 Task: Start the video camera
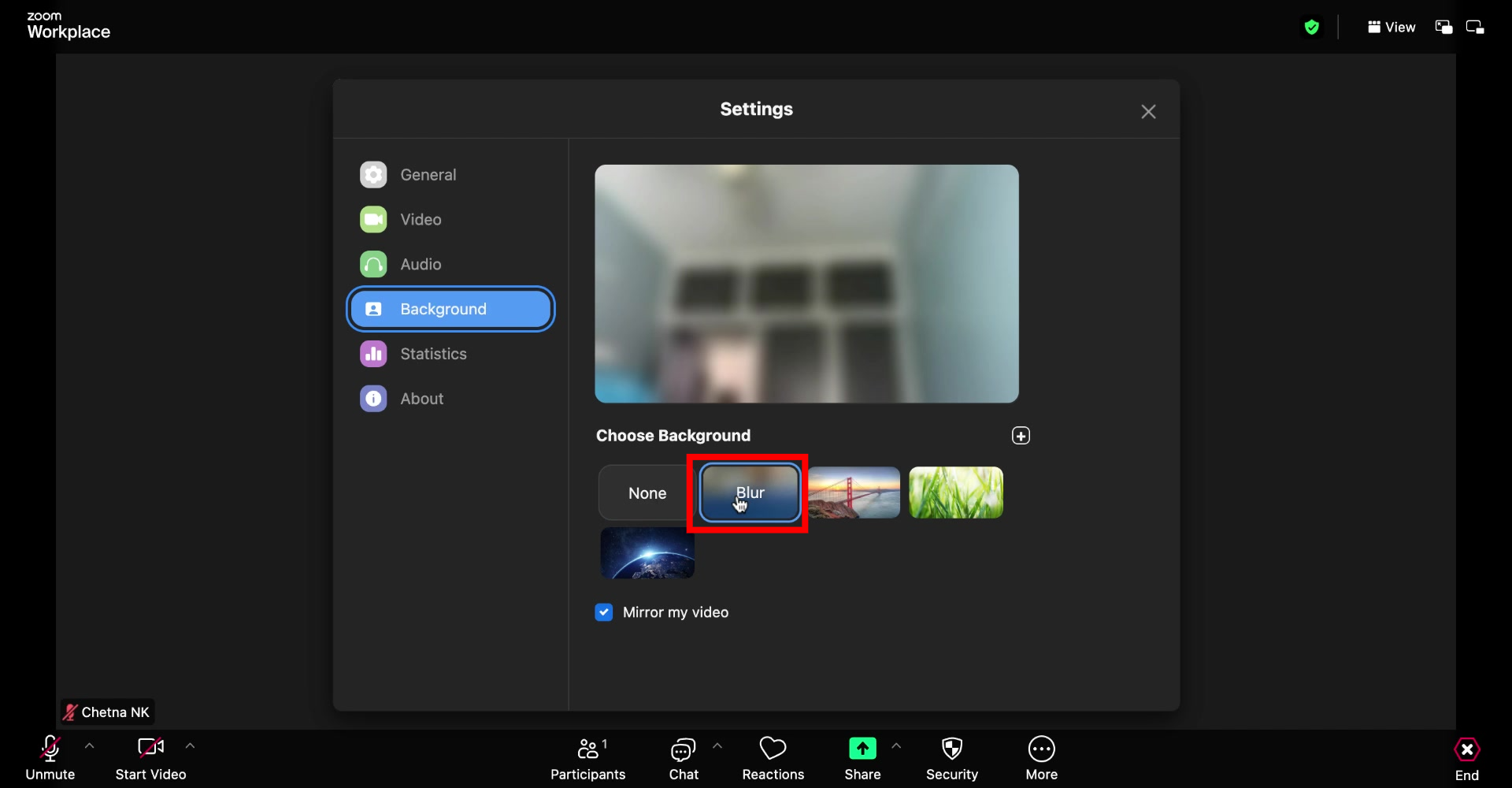tap(150, 757)
